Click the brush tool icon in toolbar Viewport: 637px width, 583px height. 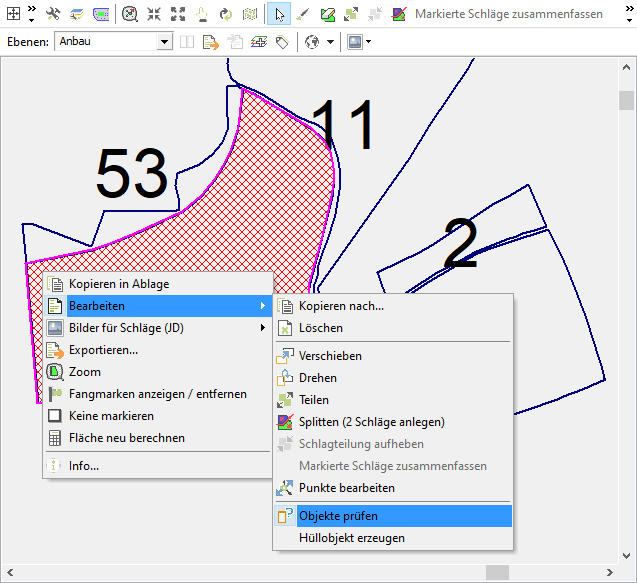click(303, 14)
